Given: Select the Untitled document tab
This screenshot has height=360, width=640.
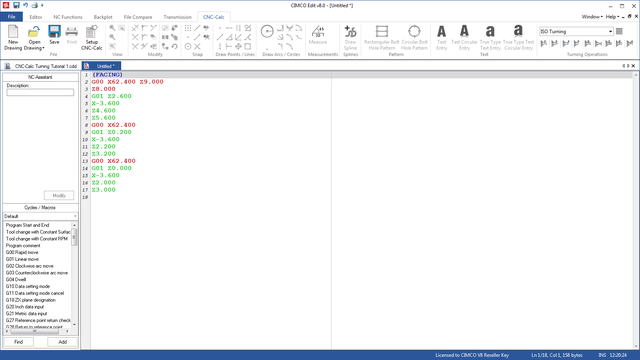Looking at the screenshot, I should pyautogui.click(x=101, y=66).
